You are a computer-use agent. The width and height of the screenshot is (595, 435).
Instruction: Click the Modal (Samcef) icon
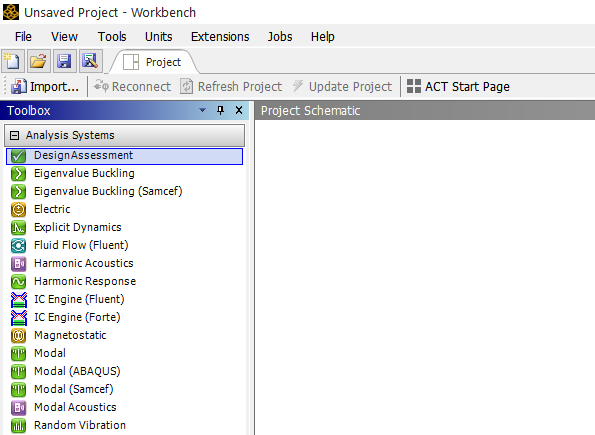pos(18,389)
